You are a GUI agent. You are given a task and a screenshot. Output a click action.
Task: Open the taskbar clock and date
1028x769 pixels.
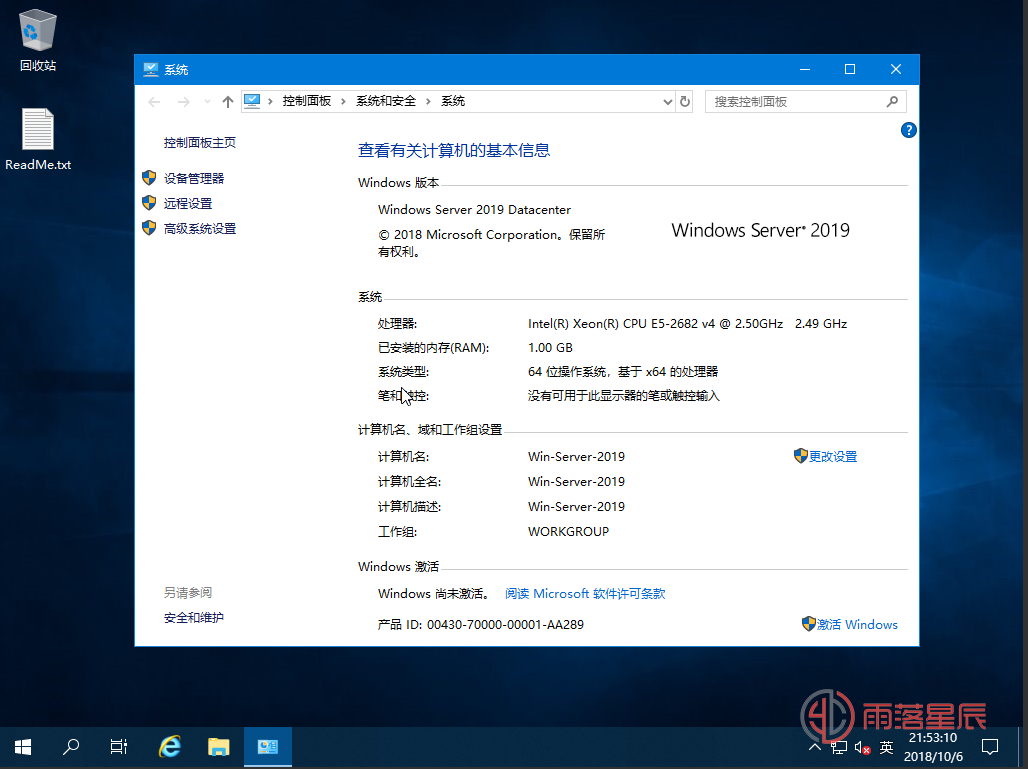point(933,747)
